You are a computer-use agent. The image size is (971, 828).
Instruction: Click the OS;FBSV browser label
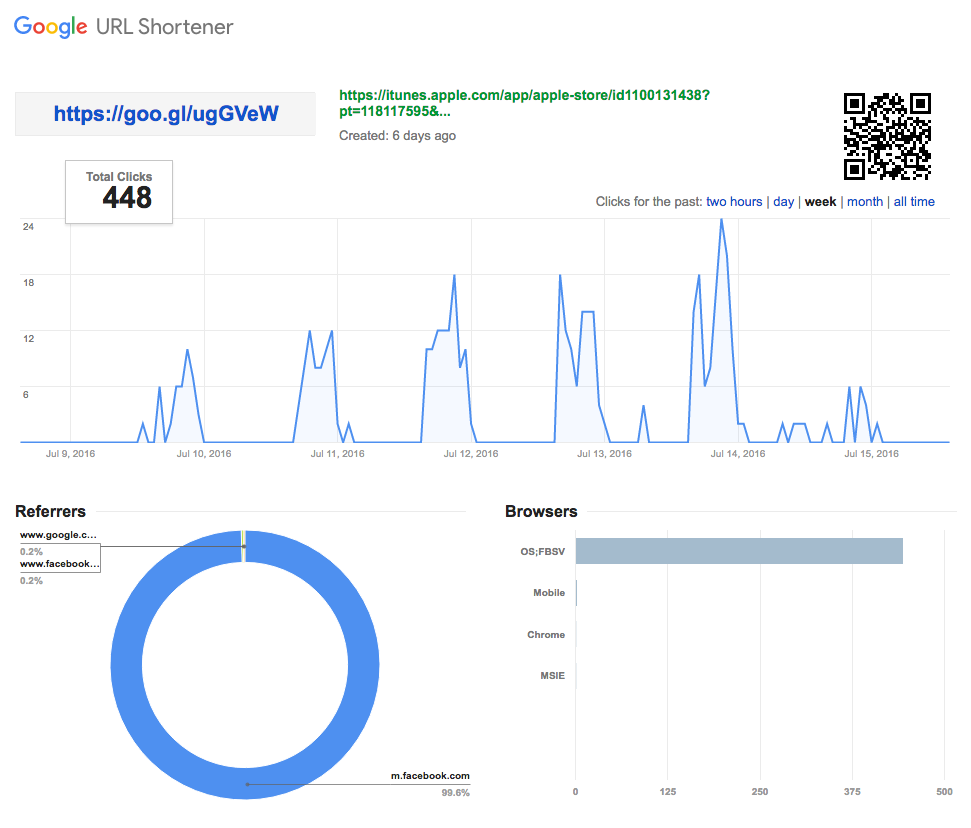coord(542,551)
